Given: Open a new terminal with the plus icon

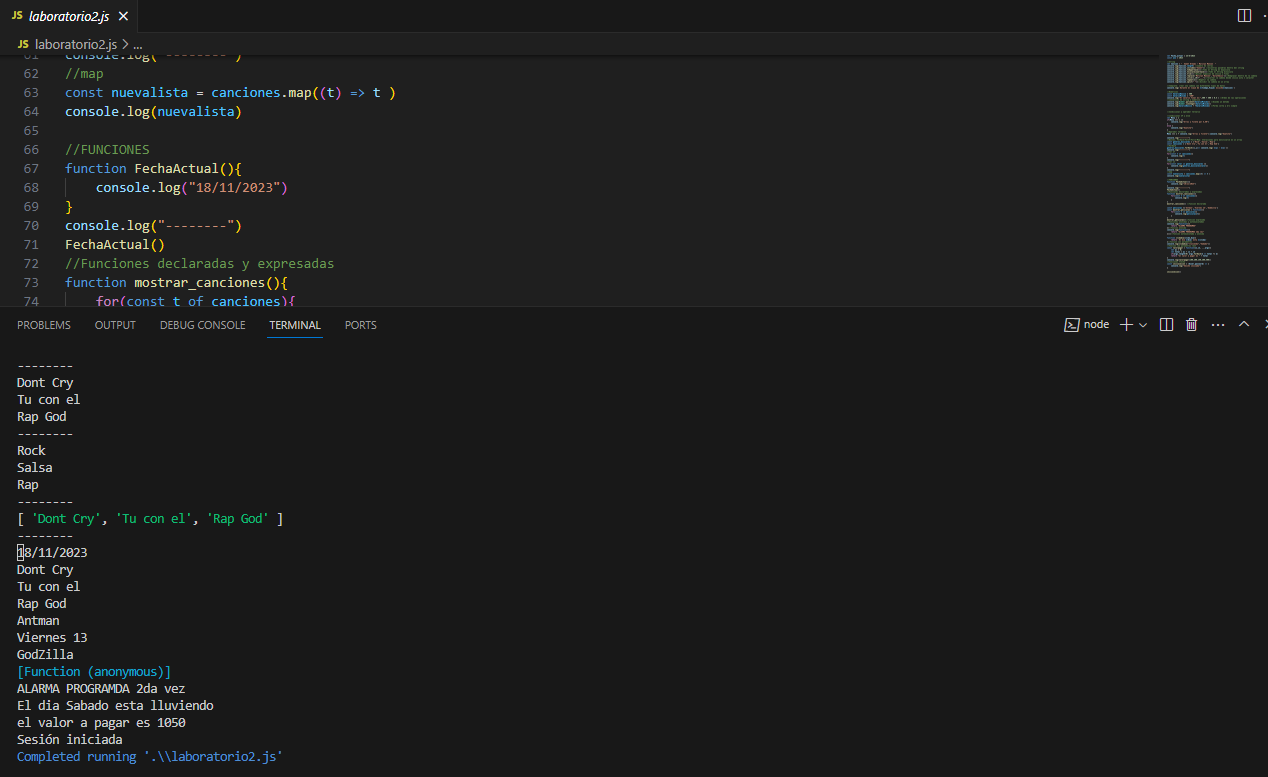Looking at the screenshot, I should (x=1124, y=324).
